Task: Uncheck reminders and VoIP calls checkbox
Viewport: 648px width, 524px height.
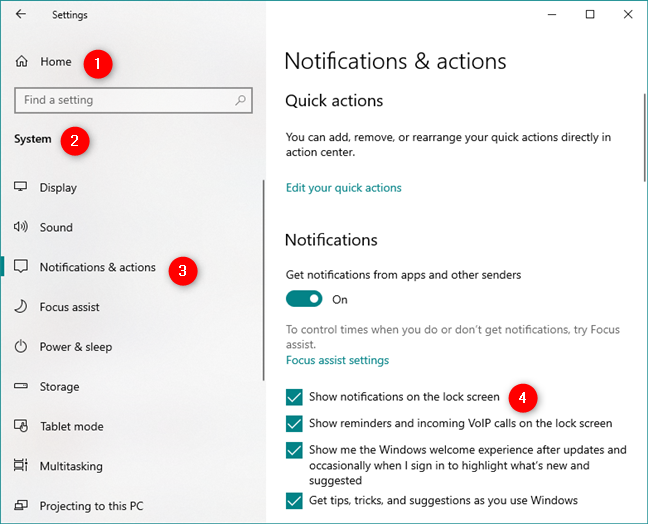Action: click(294, 423)
